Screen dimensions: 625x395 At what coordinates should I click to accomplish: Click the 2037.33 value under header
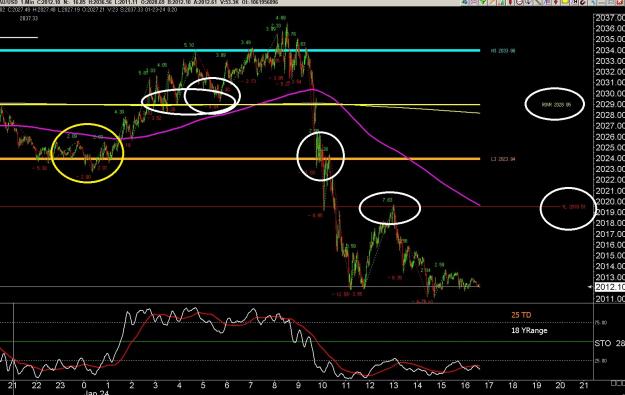point(29,18)
